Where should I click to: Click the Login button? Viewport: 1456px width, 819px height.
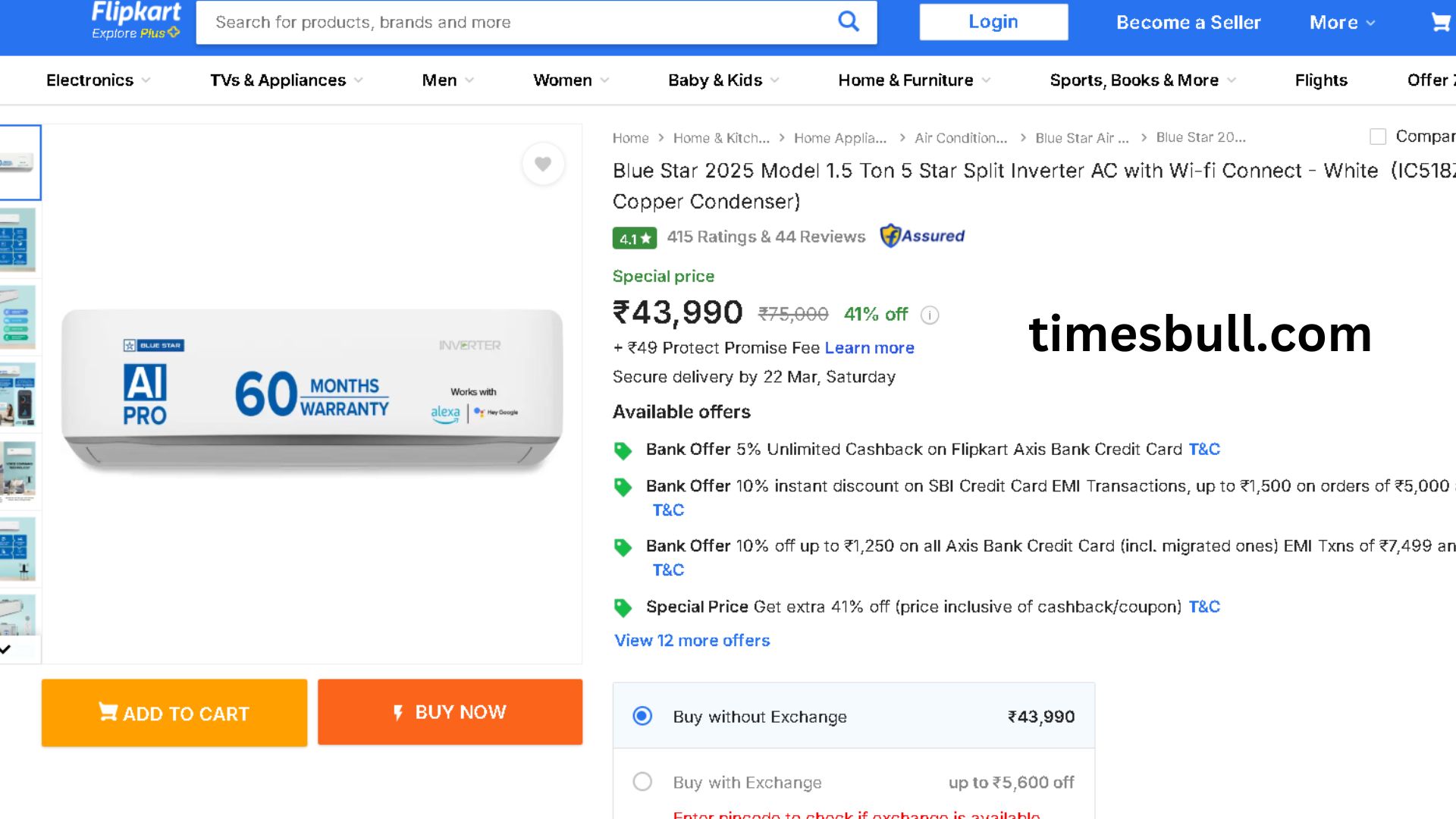pyautogui.click(x=993, y=22)
